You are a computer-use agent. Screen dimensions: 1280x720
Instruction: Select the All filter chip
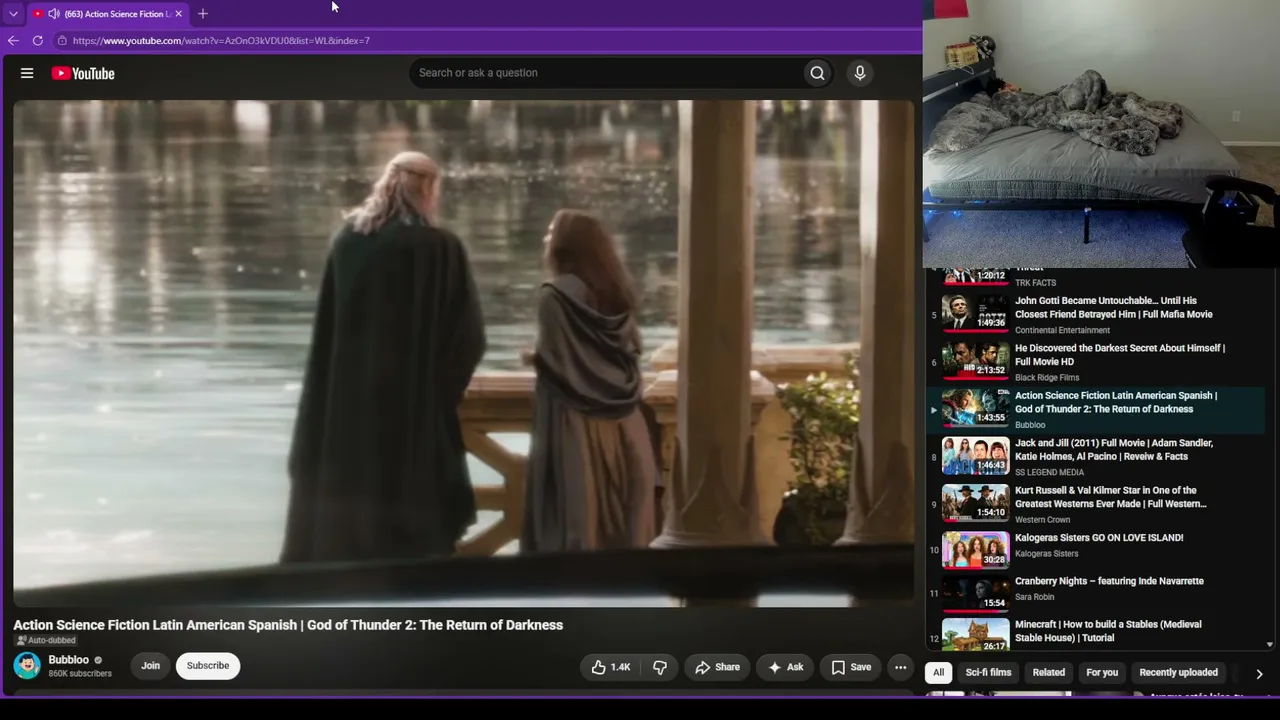[938, 672]
